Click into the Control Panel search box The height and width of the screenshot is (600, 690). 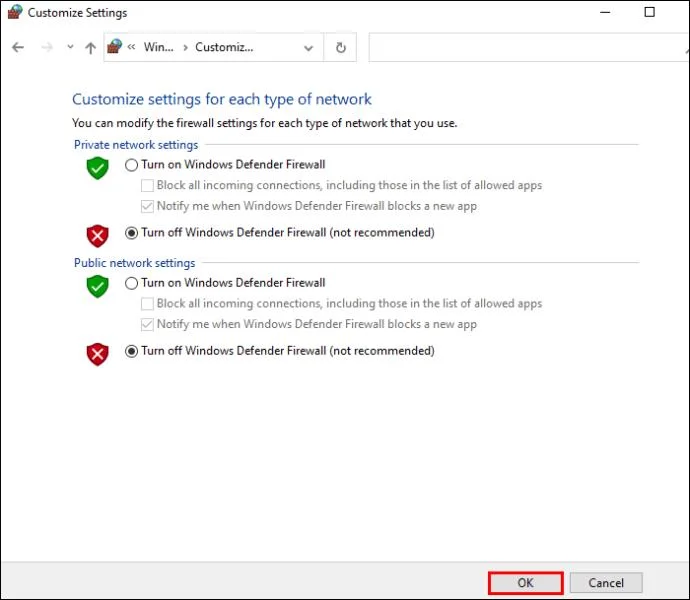pos(529,47)
